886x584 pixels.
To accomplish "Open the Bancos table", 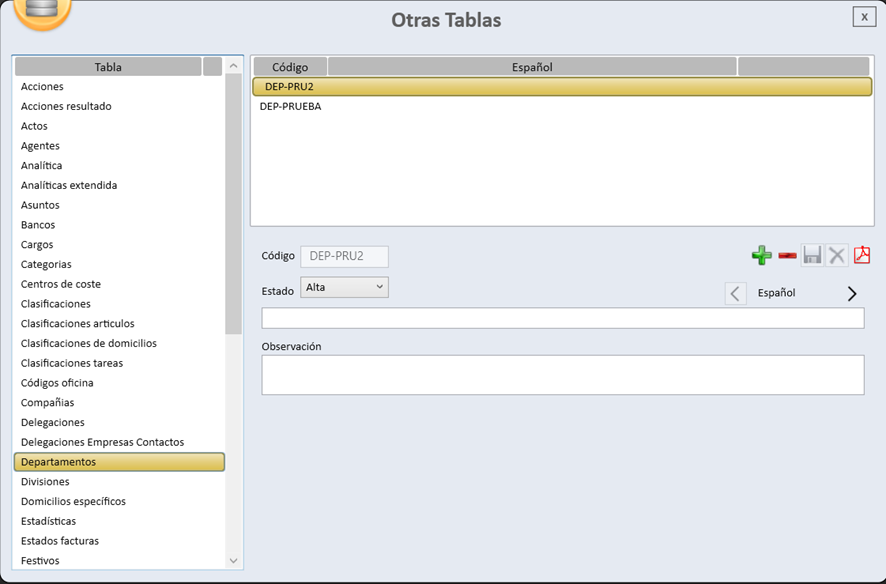I will click(x=38, y=225).
